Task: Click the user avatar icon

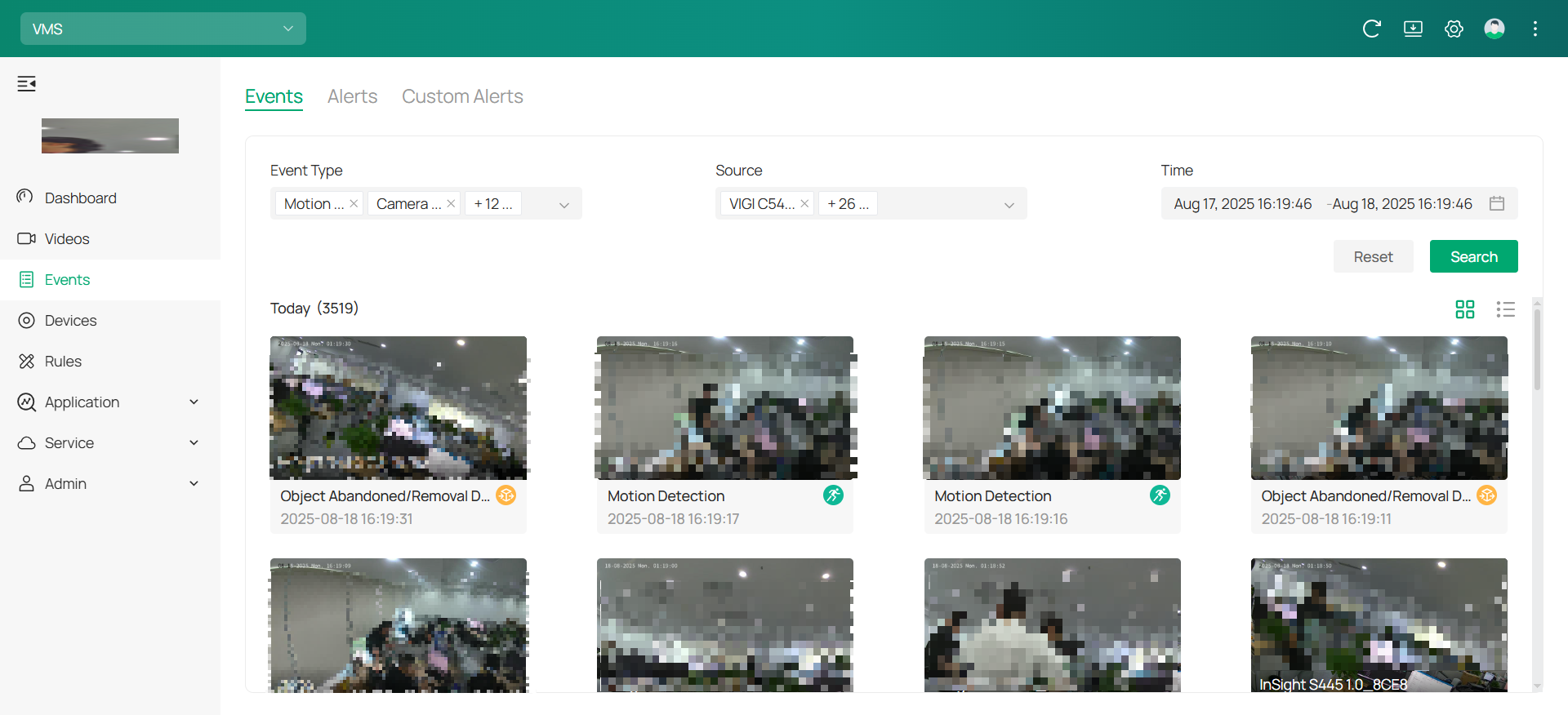Action: tap(1494, 29)
